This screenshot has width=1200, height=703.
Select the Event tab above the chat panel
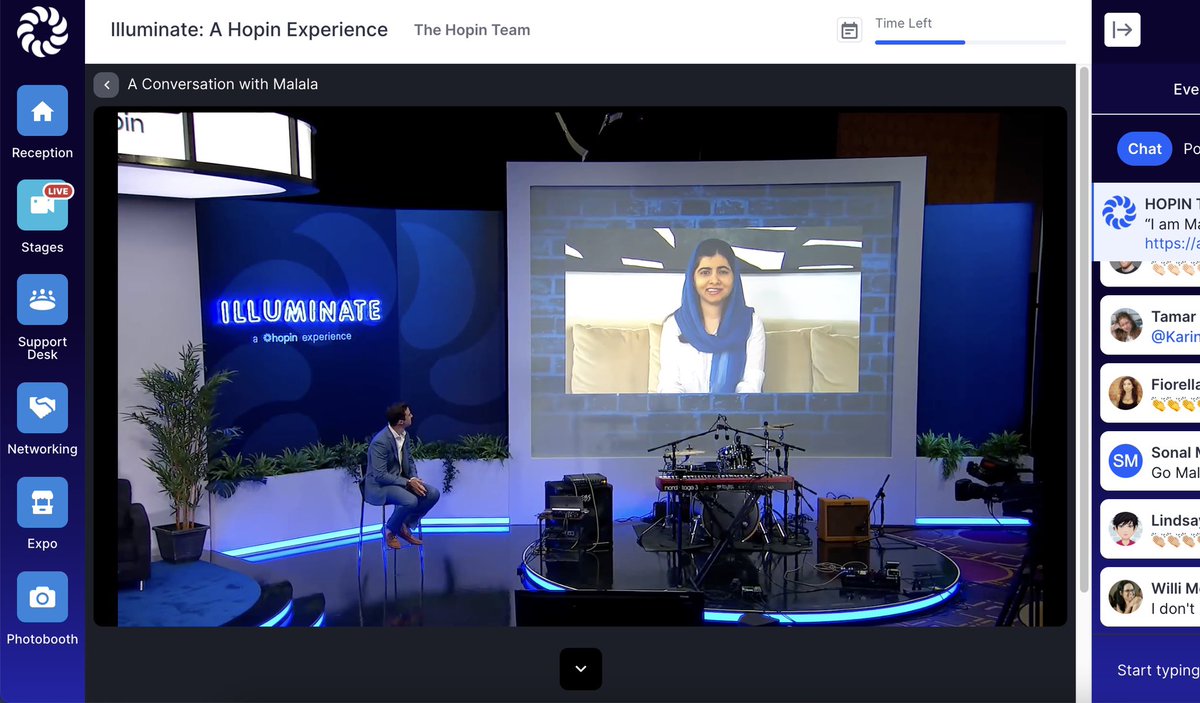pyautogui.click(x=1185, y=89)
